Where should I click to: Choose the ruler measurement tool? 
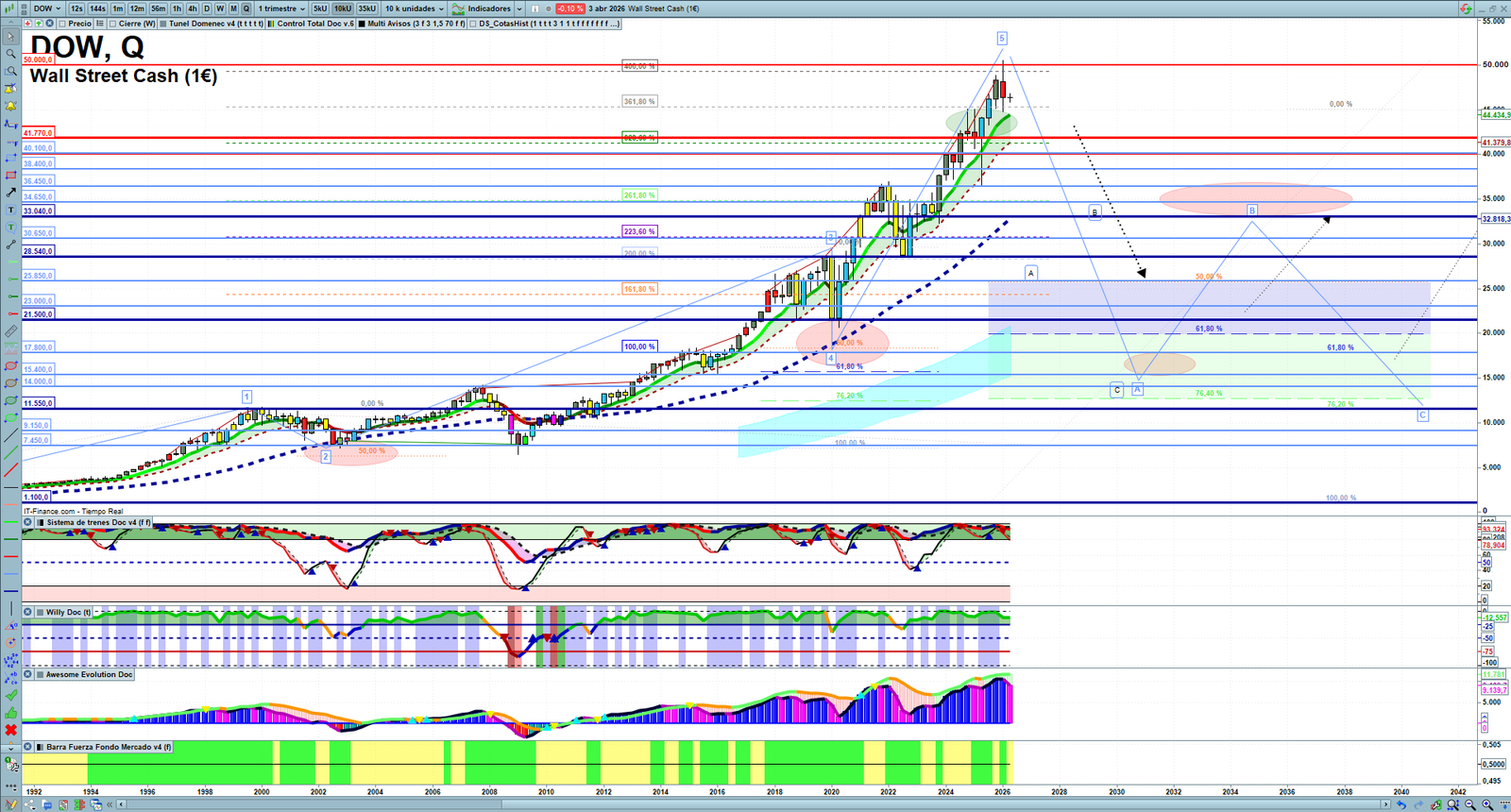tap(10, 331)
